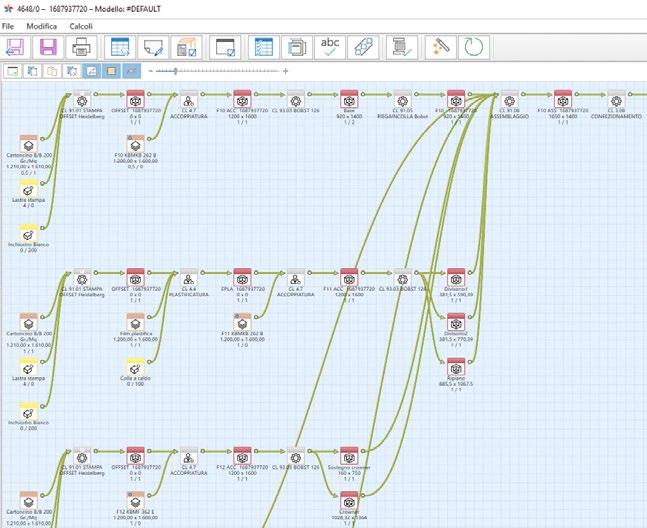
Task: Click the magic wand with stars icon
Action: coord(441,47)
